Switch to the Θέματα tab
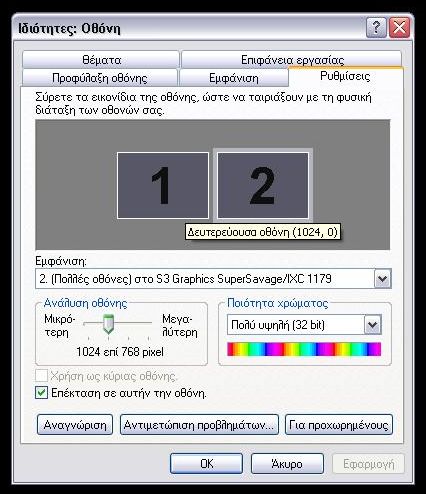 101,60
